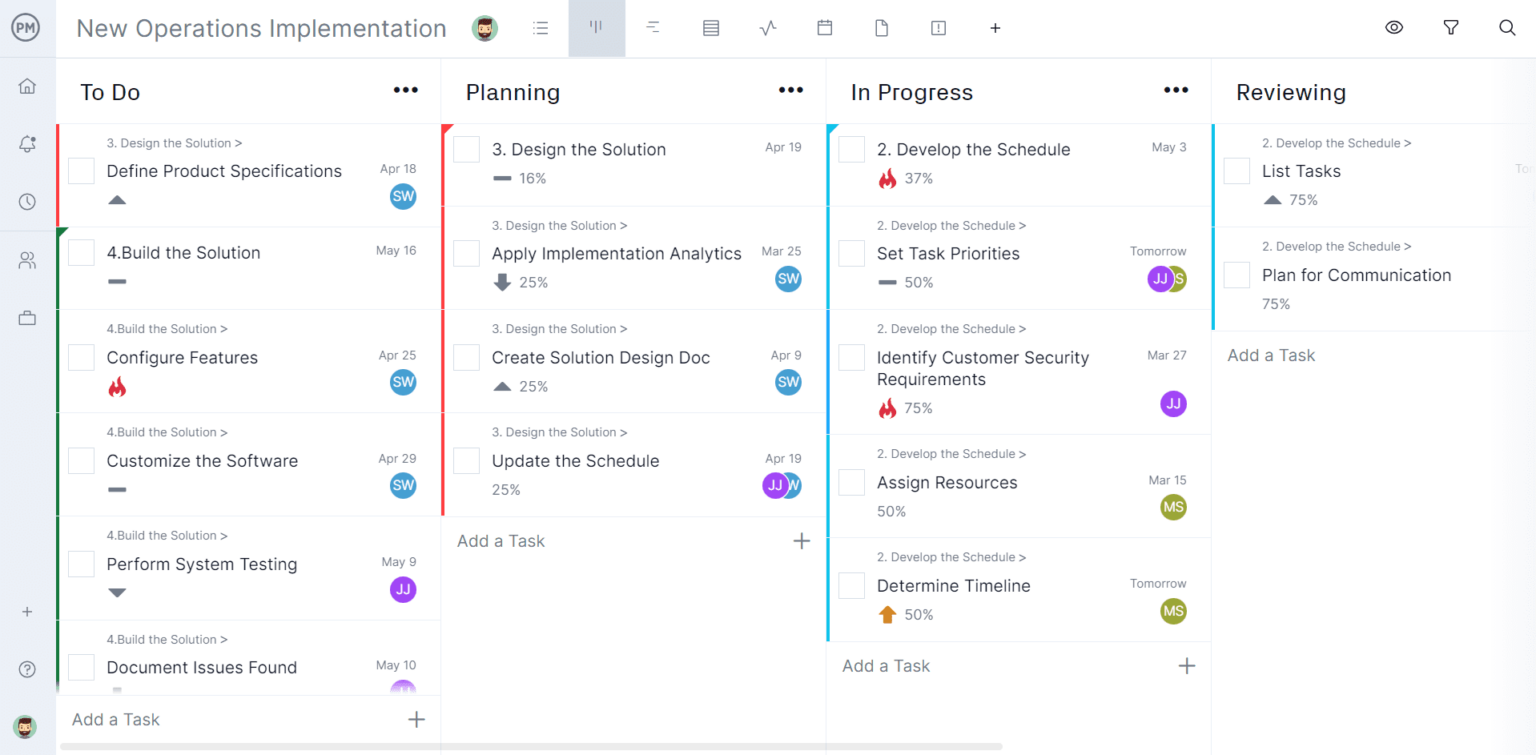Click Add a Task under Reviewing

(x=1270, y=355)
